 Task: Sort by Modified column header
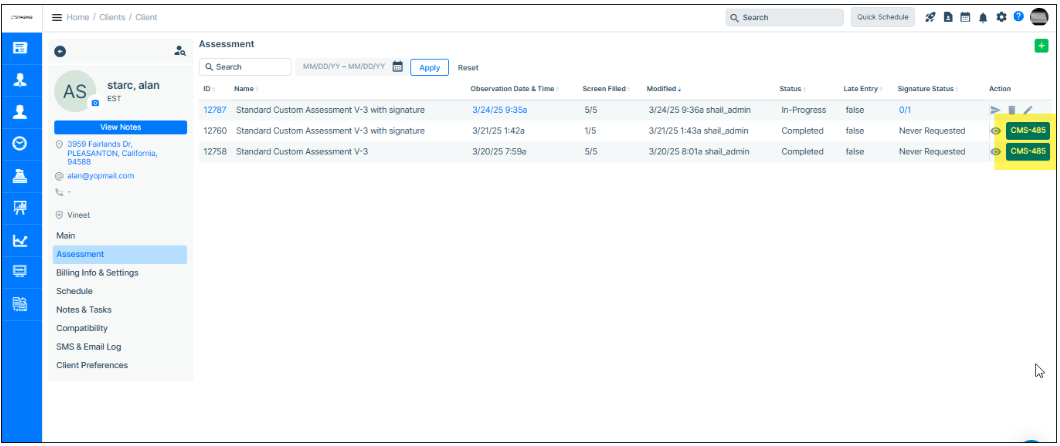(664, 89)
